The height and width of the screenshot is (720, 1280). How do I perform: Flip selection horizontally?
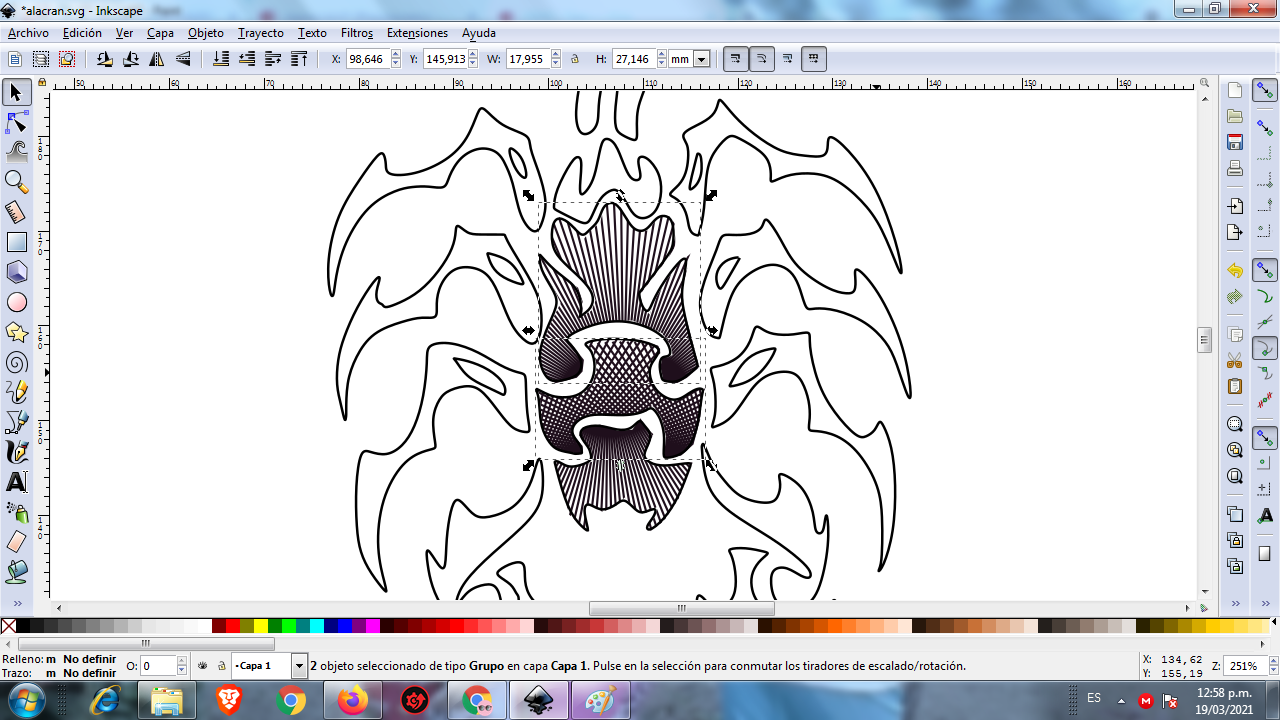[157, 59]
